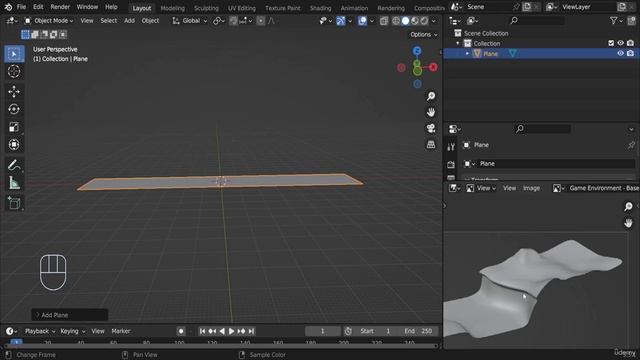Image resolution: width=640 pixels, height=360 pixels.
Task: Open the Tool properties tab icon
Action: [x=451, y=147]
